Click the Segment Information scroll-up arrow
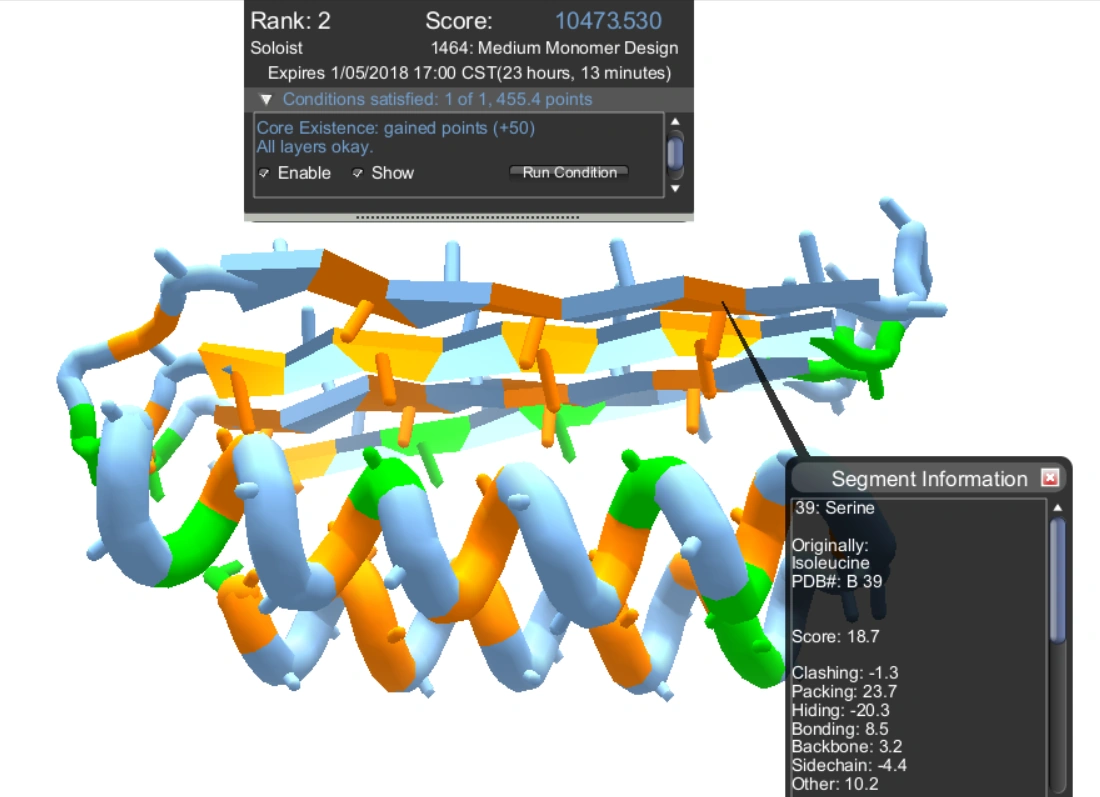The width and height of the screenshot is (1100, 797). (x=1058, y=508)
